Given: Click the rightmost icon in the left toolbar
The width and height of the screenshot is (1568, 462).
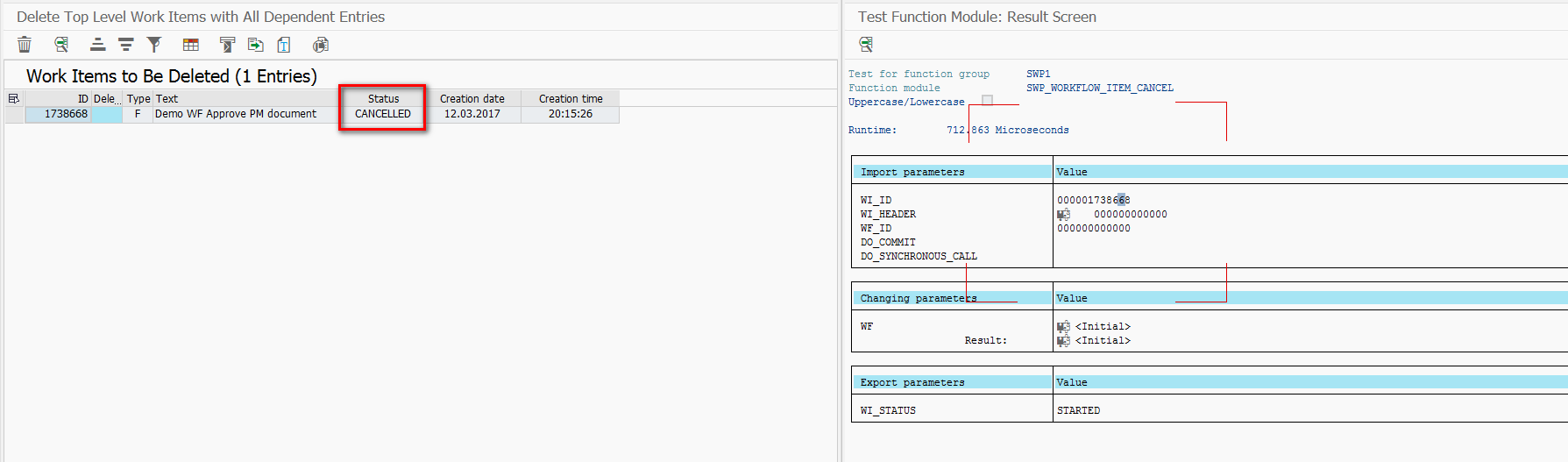Looking at the screenshot, I should coord(321,45).
